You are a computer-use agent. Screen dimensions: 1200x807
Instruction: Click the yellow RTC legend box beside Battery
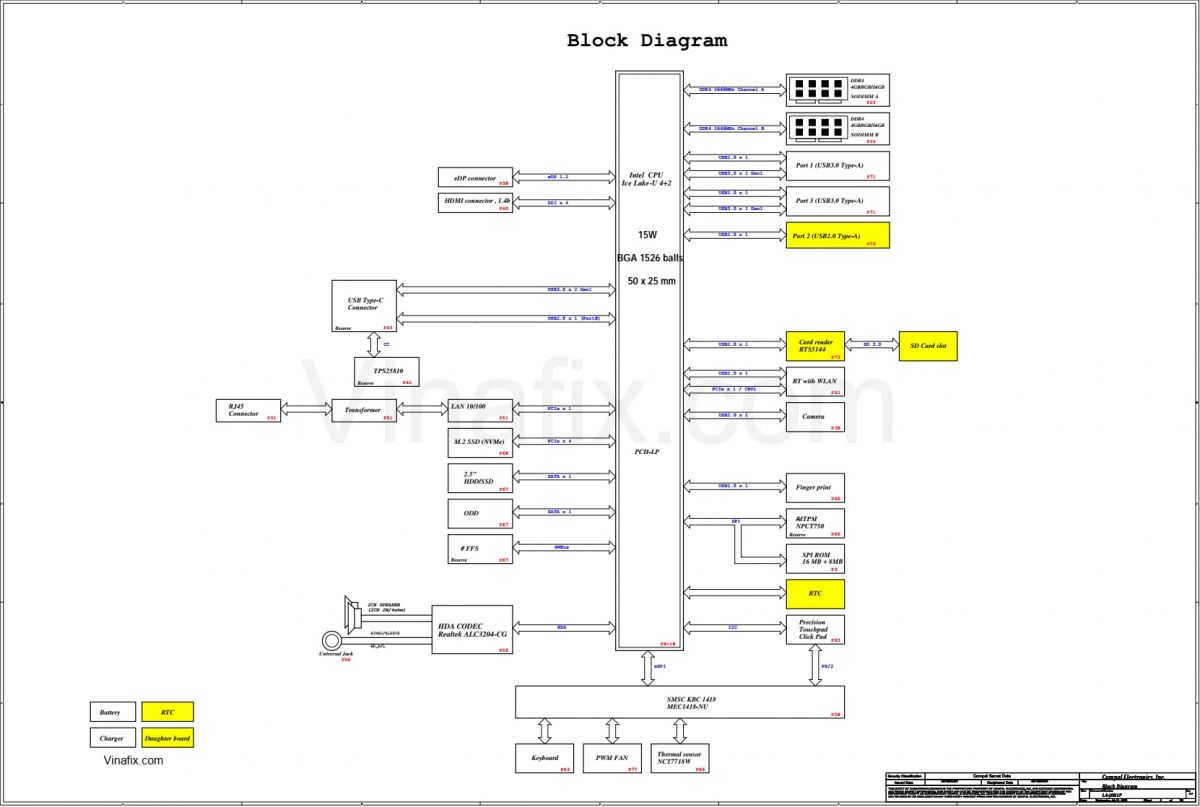click(167, 712)
